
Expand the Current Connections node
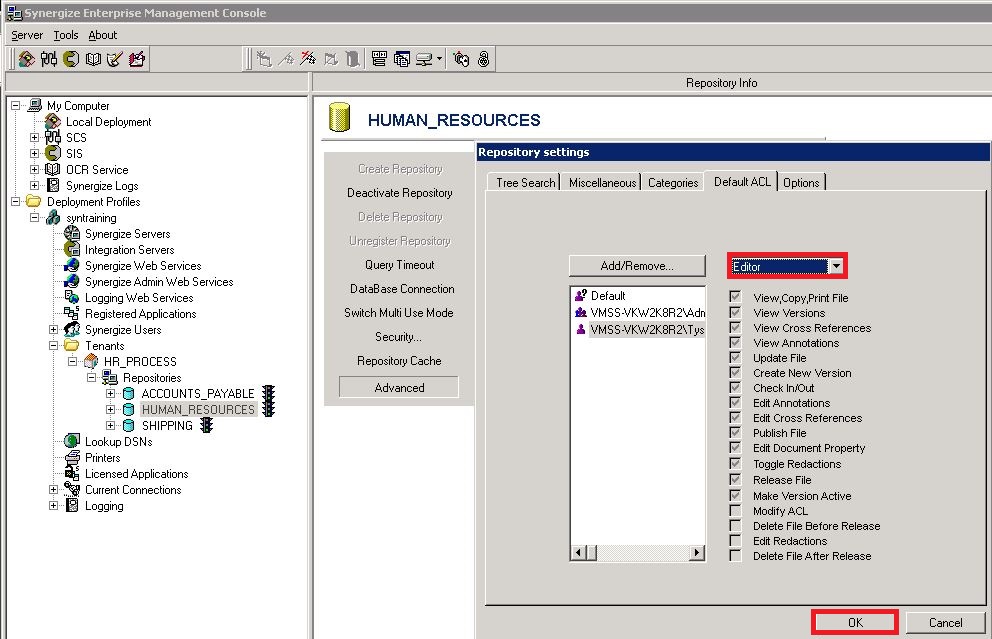coord(54,489)
